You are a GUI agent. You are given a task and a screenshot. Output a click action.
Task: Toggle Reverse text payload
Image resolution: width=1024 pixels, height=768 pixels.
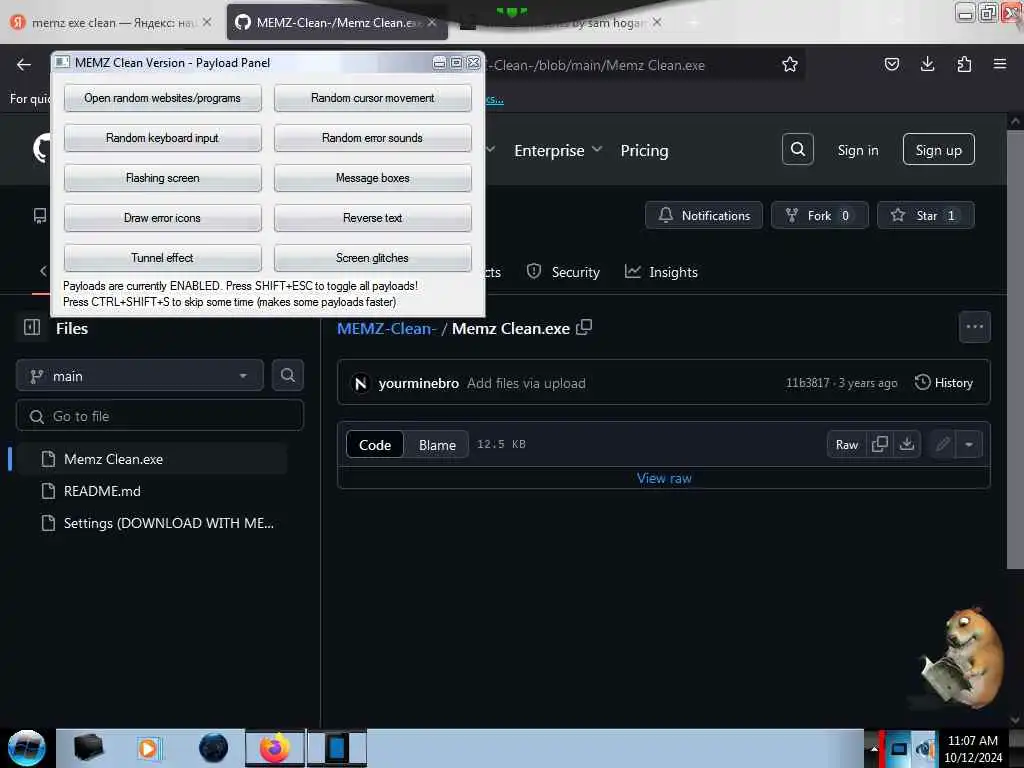[x=372, y=217]
